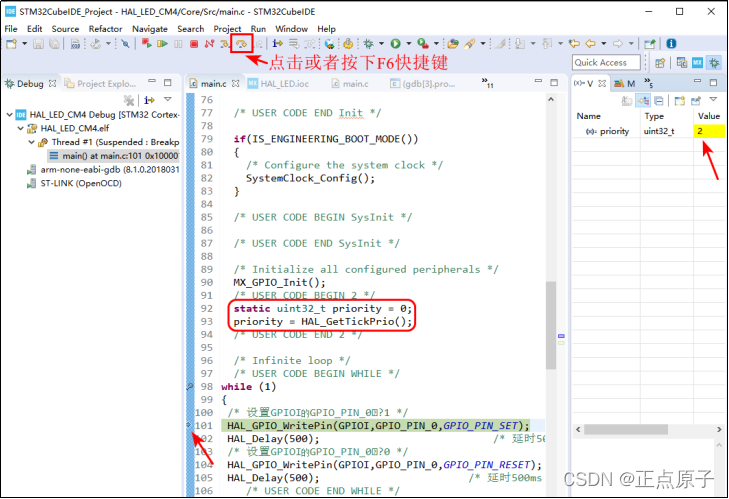Click the green Run button icon
The width and height of the screenshot is (729, 499).
click(395, 44)
